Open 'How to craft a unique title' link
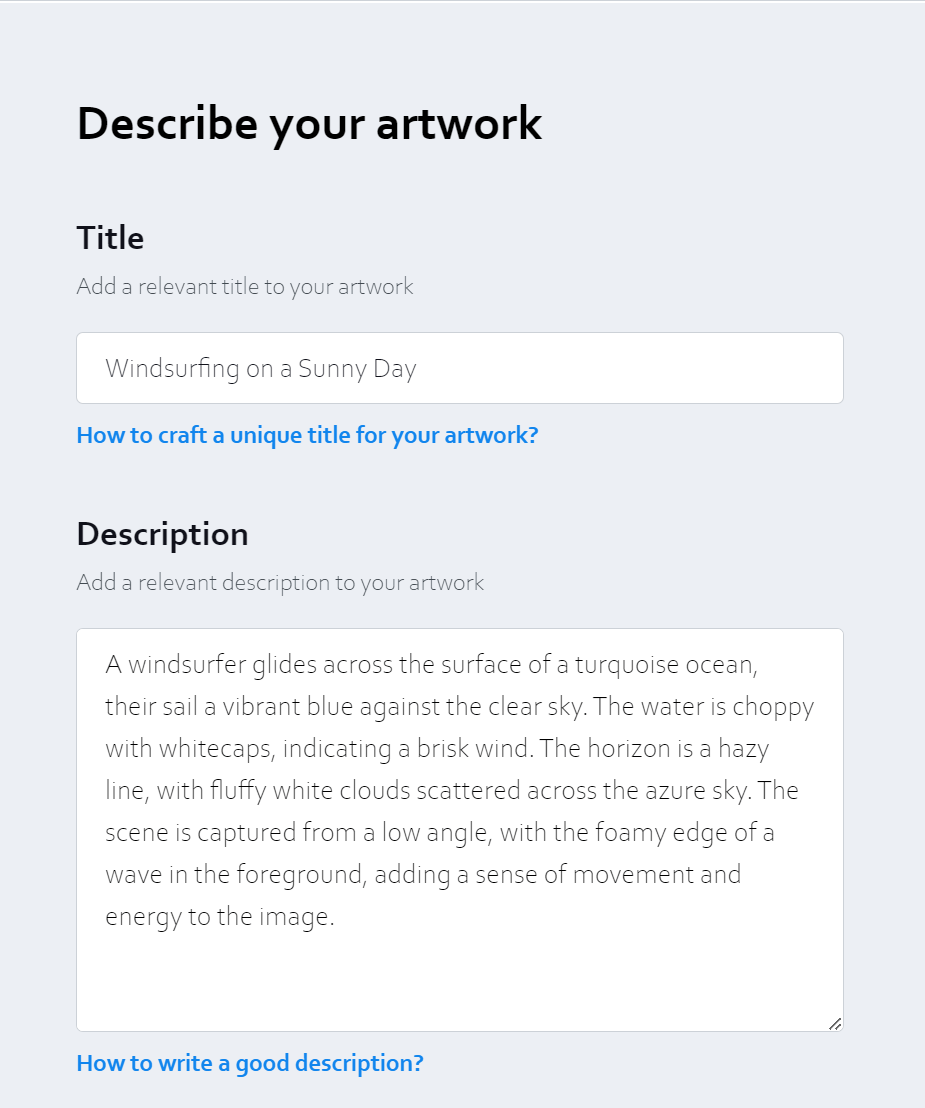This screenshot has height=1108, width=925. [307, 435]
